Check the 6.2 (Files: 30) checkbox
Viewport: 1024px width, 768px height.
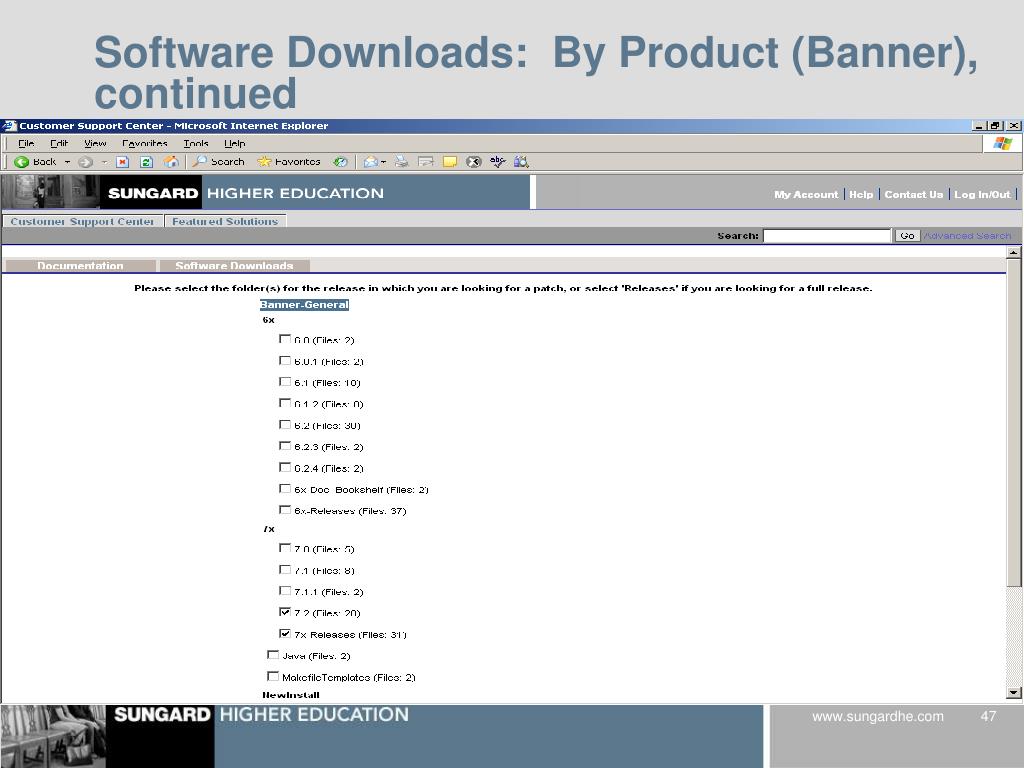pos(285,424)
